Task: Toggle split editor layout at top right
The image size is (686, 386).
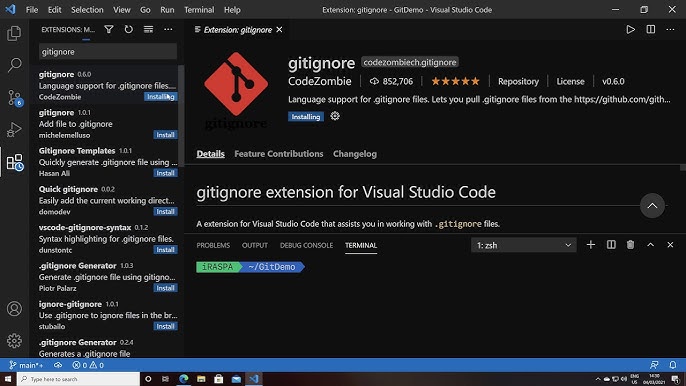Action: coord(651,29)
